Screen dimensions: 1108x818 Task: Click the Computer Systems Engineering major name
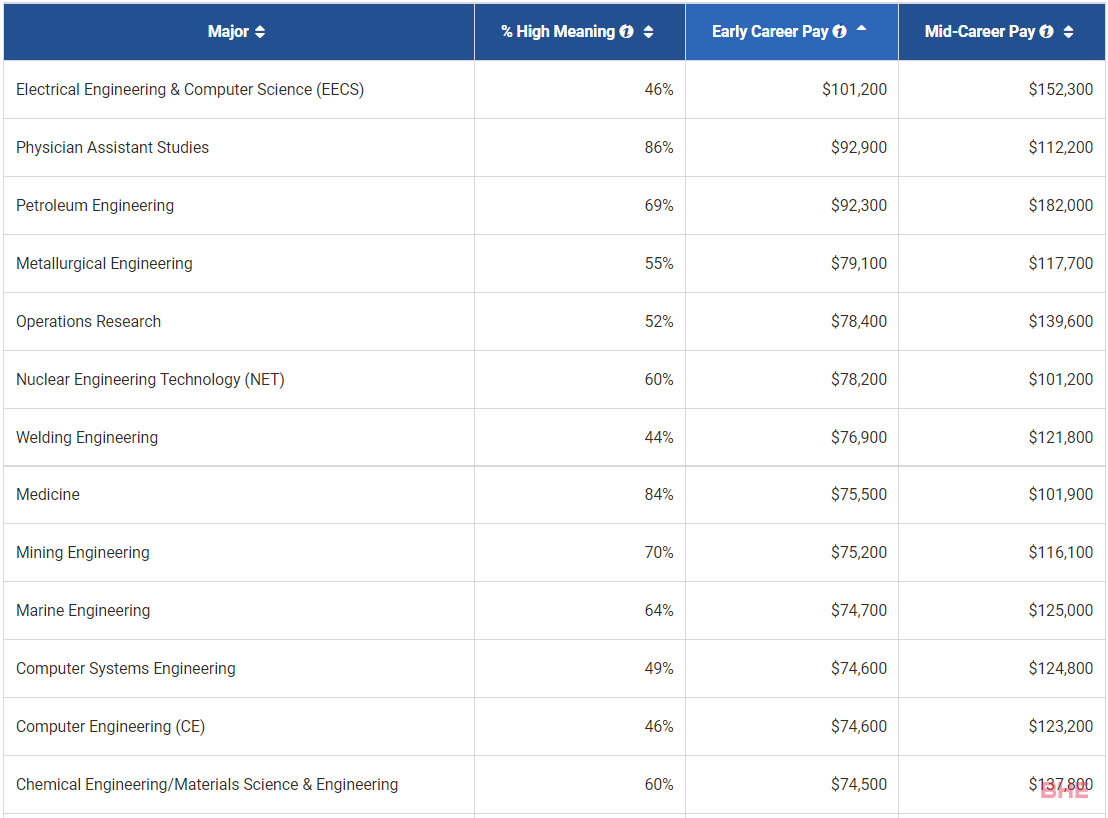tap(126, 668)
